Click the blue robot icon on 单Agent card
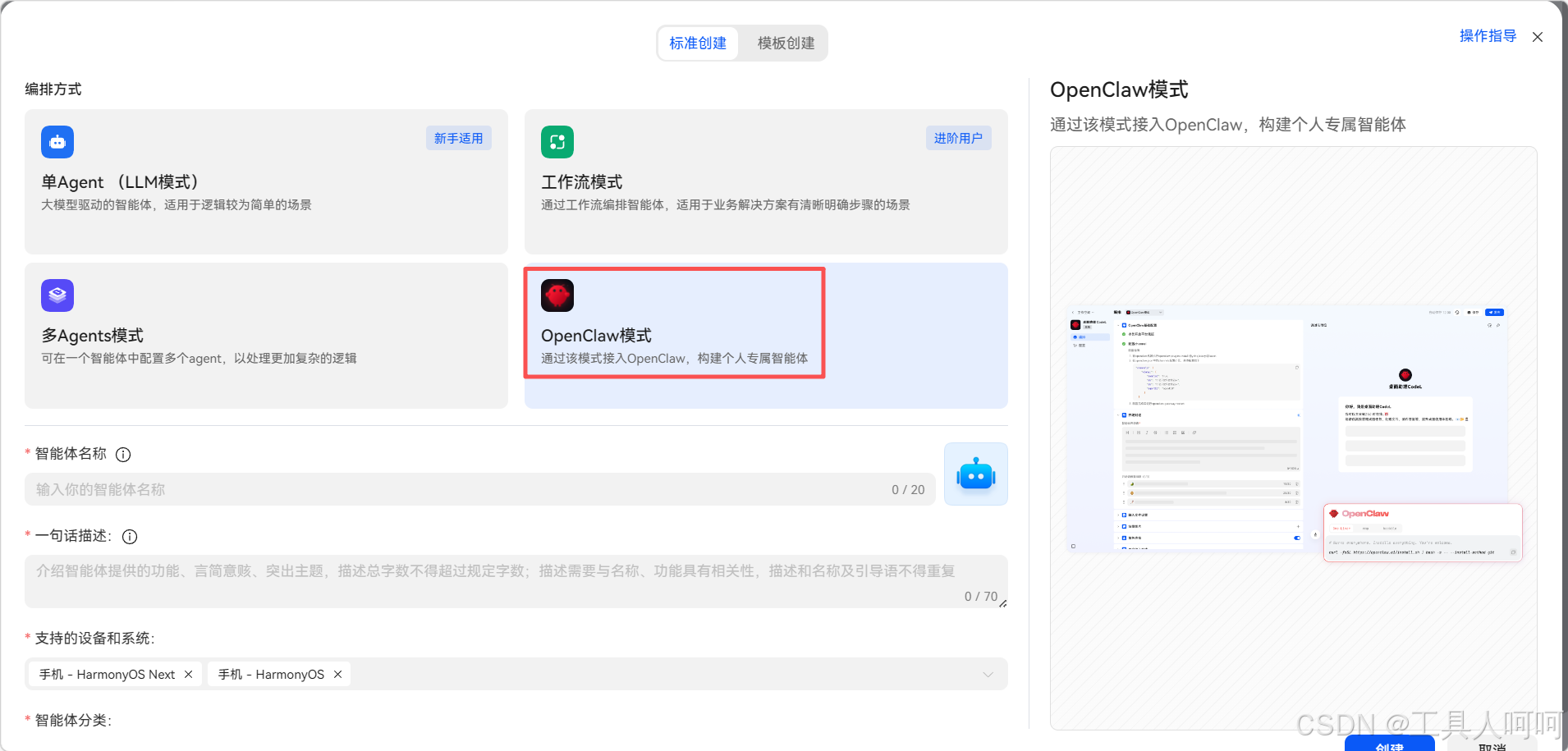Viewport: 1568px width, 751px height. [x=57, y=141]
